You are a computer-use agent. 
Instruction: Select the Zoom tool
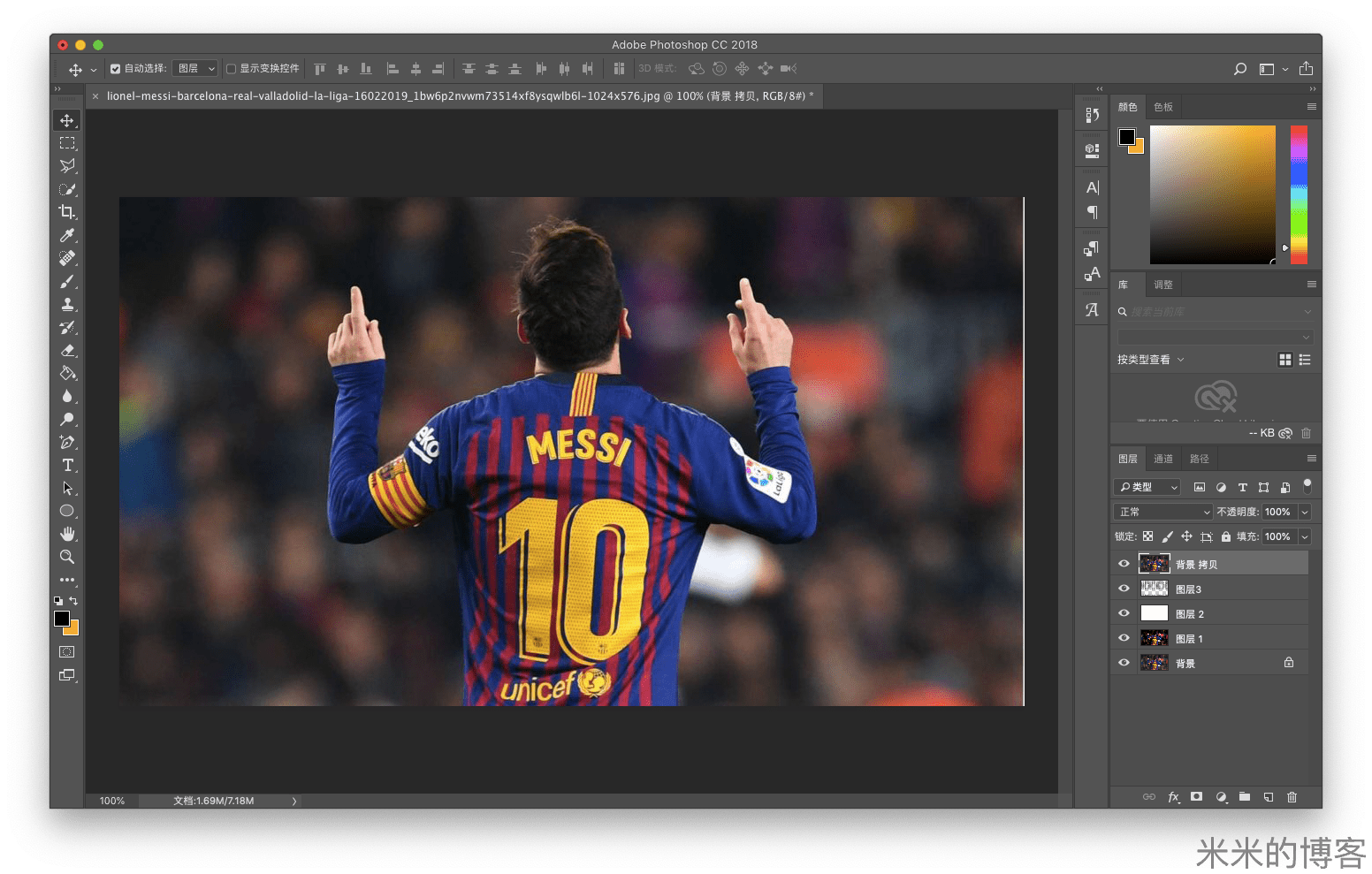(67, 557)
